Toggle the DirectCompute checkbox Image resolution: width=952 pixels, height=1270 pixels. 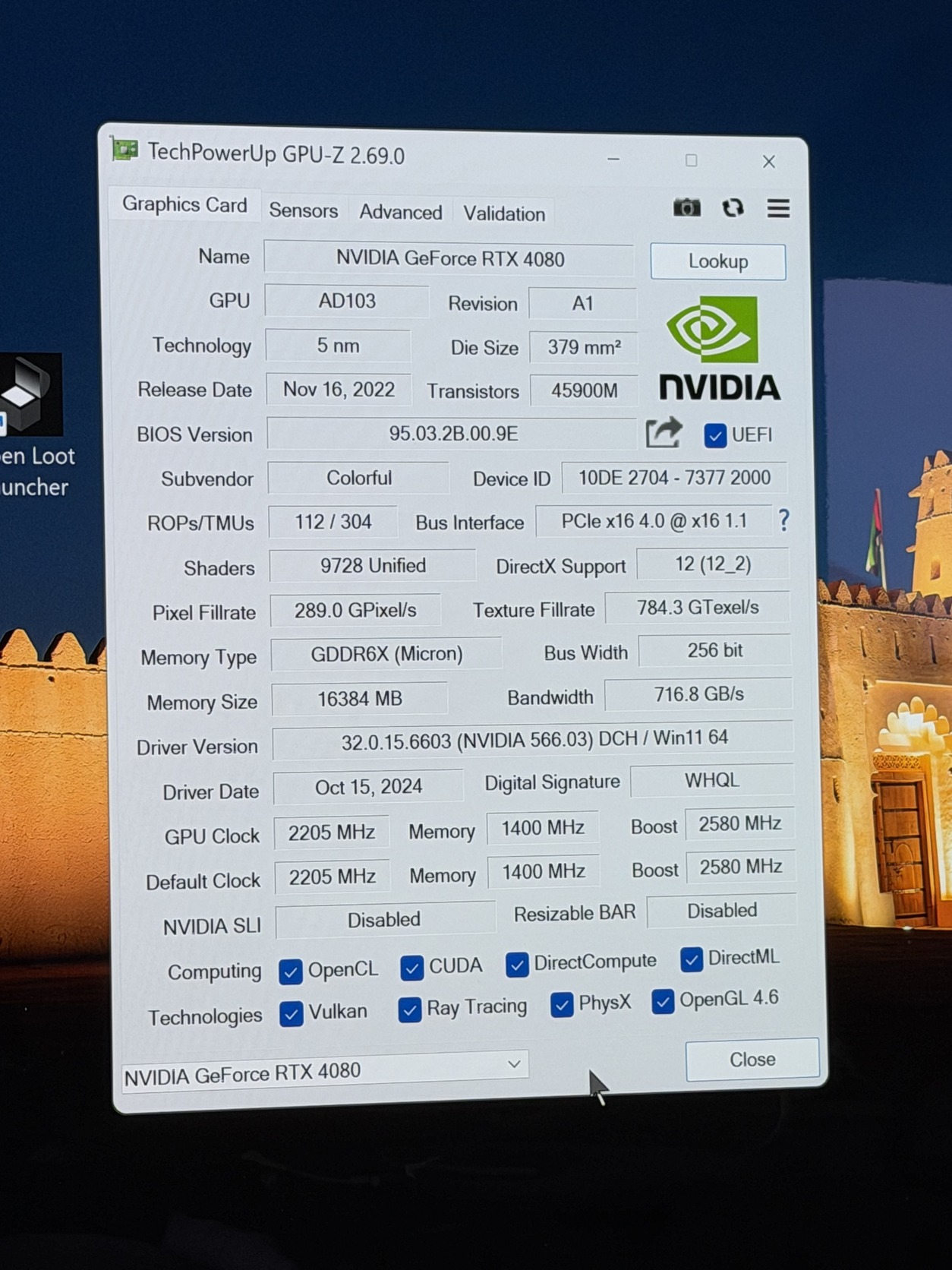517,965
